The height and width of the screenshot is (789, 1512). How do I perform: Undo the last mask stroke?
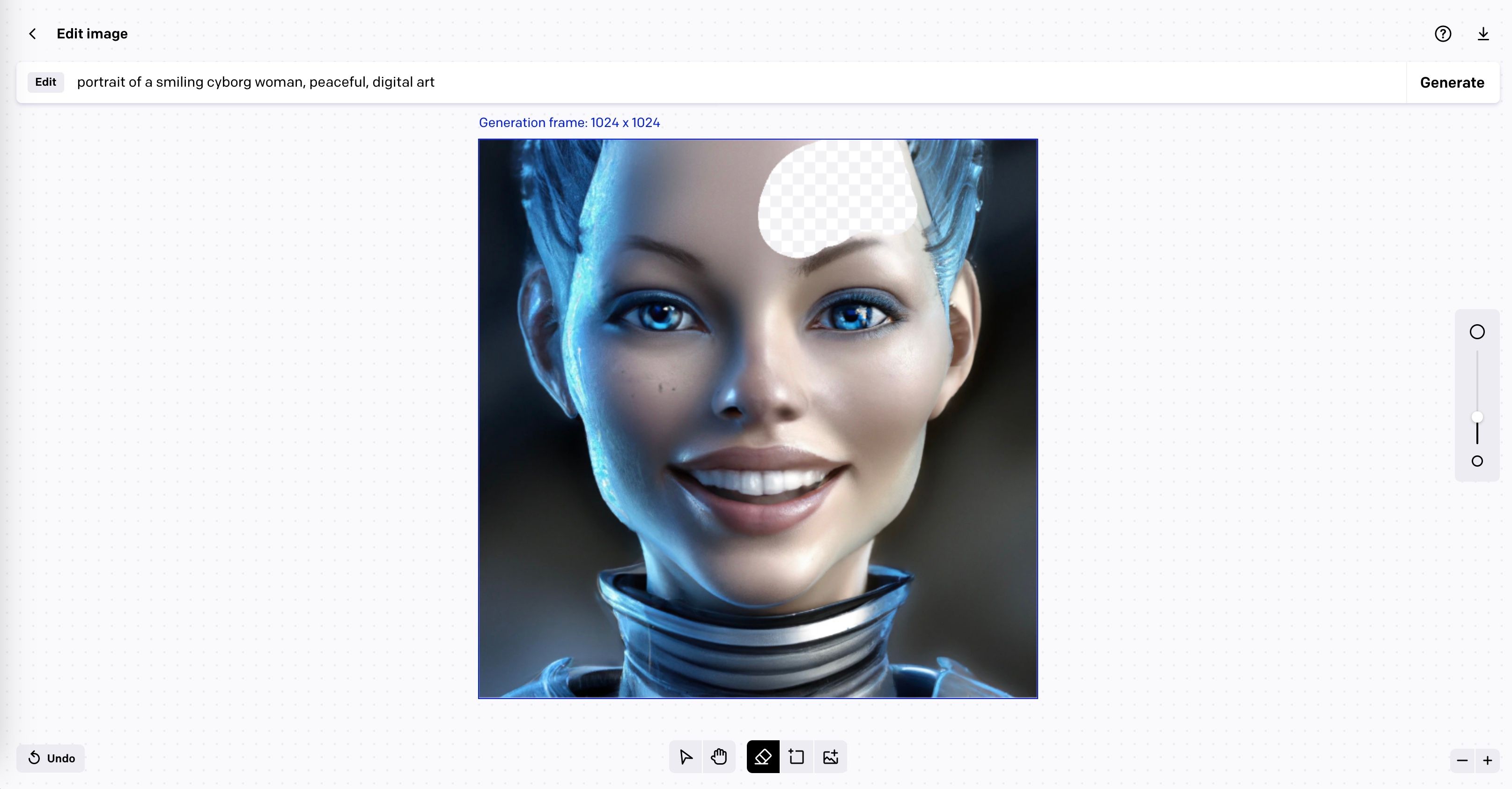51,758
